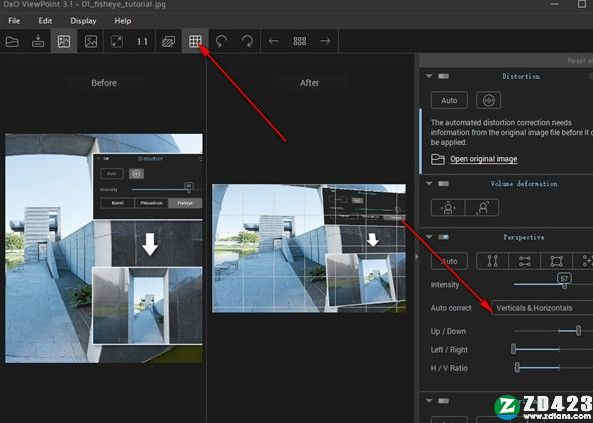Select the force rectangle perspective tool
Image resolution: width=593 pixels, height=423 pixels.
(x=557, y=261)
